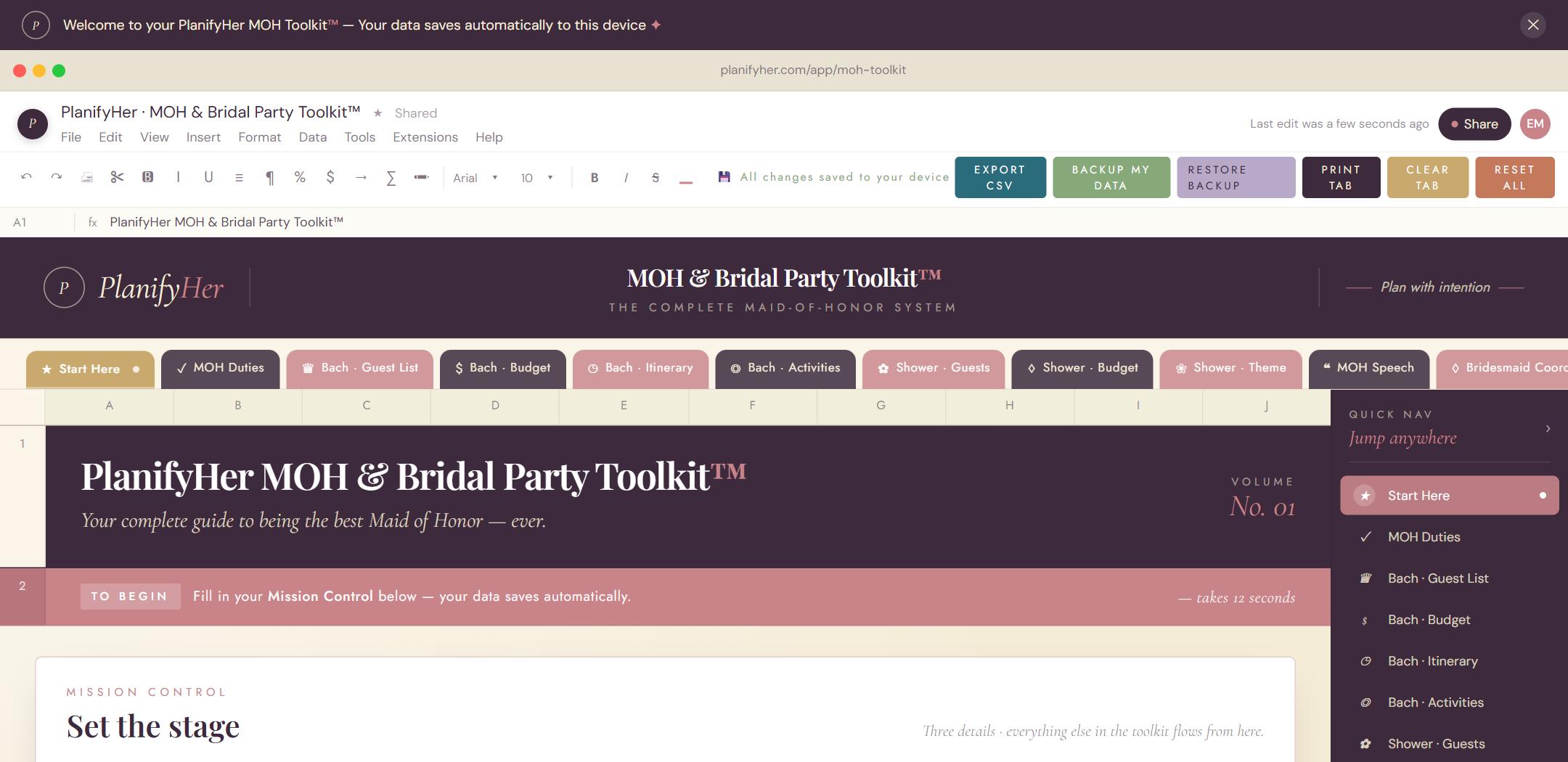Click the three-line align icon
The width and height of the screenshot is (1568, 762).
pyautogui.click(x=239, y=177)
